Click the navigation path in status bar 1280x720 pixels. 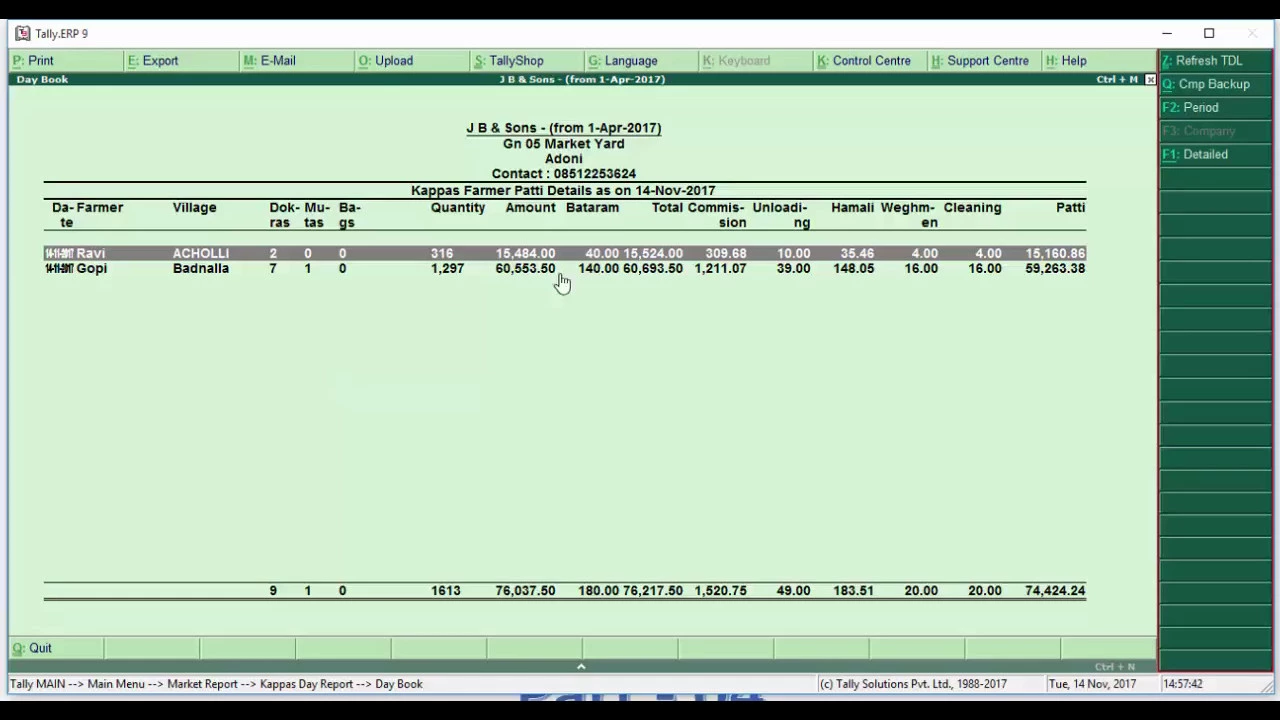(216, 684)
